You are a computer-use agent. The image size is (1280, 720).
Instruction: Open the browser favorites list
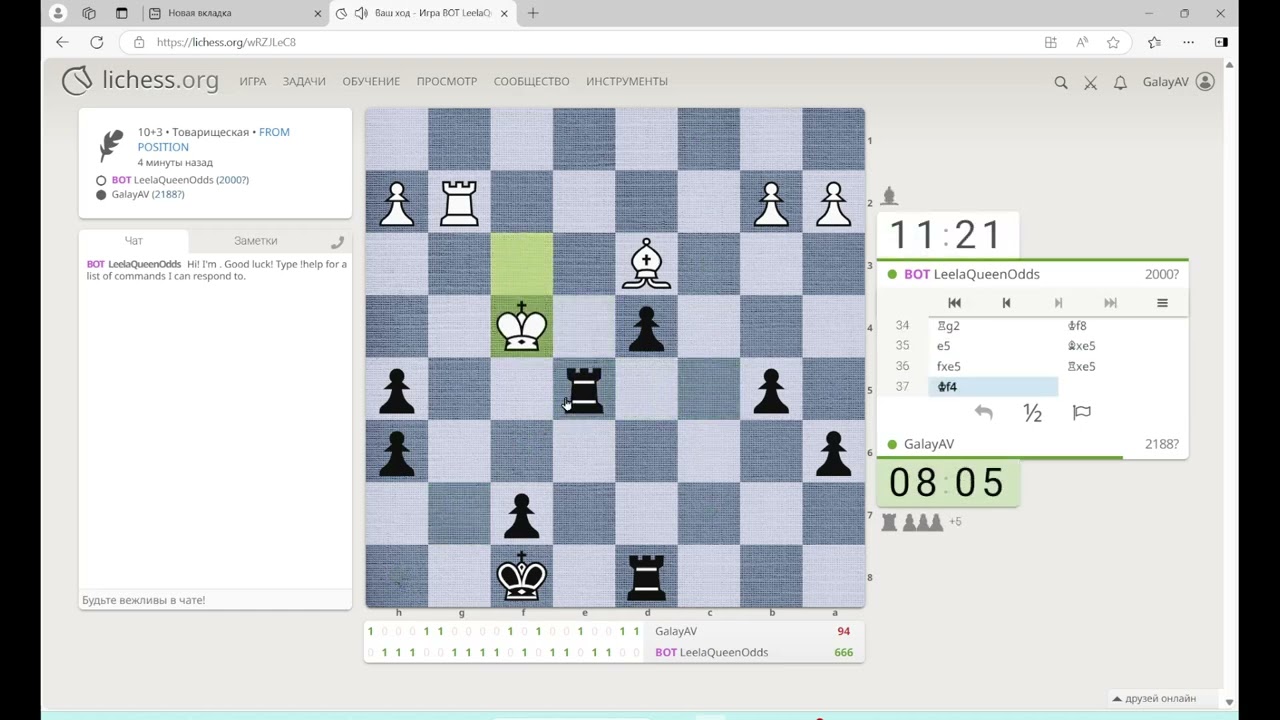point(1155,42)
